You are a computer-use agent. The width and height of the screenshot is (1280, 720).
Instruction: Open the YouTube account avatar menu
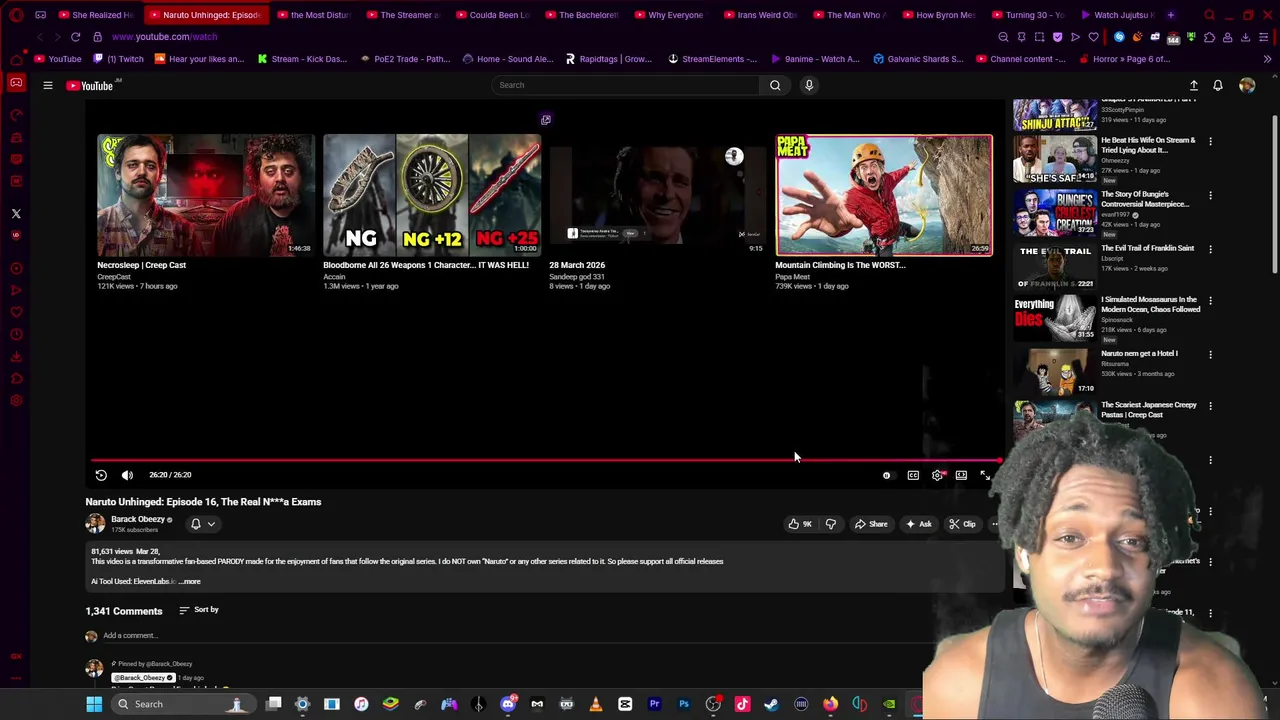(x=1247, y=85)
